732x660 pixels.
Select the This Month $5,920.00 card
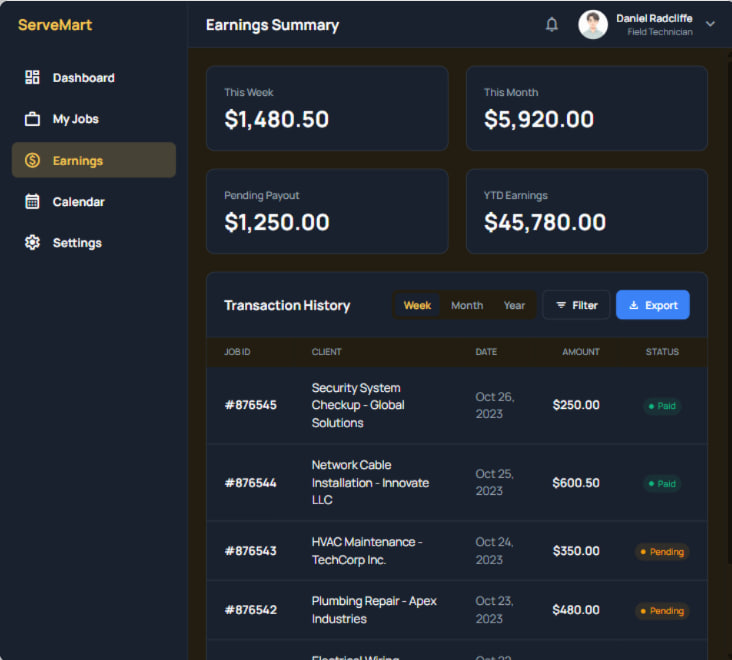point(587,108)
